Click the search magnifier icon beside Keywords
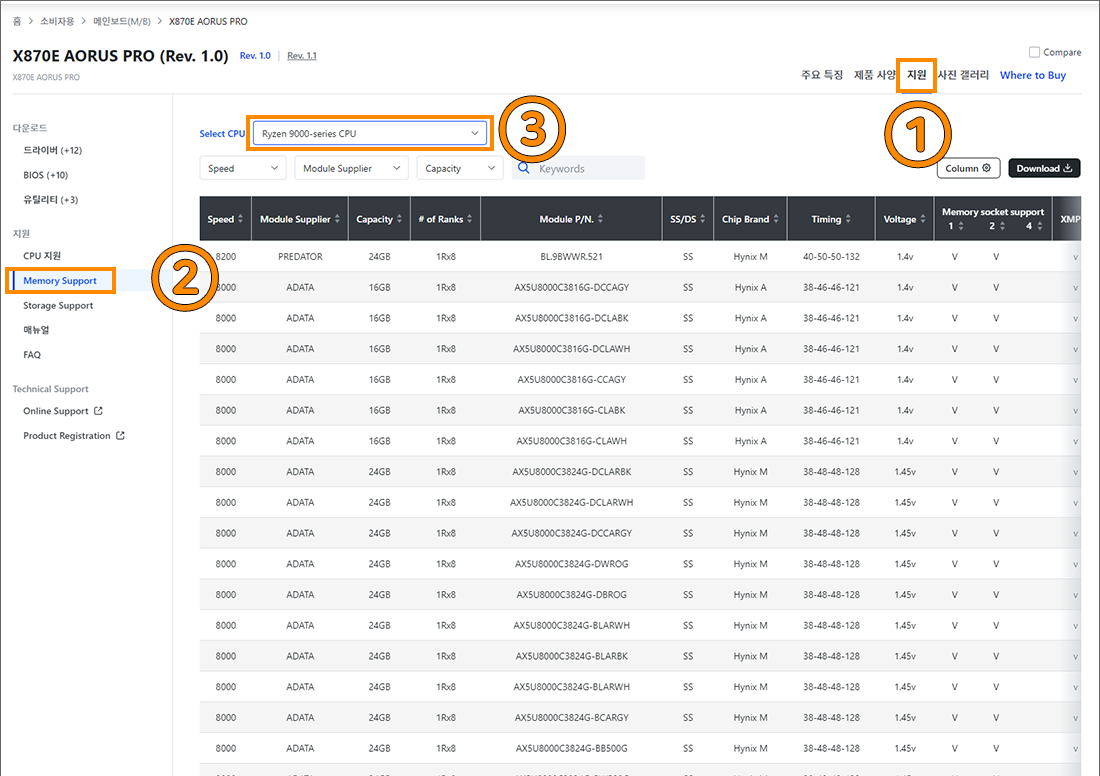This screenshot has width=1100, height=776. [523, 168]
